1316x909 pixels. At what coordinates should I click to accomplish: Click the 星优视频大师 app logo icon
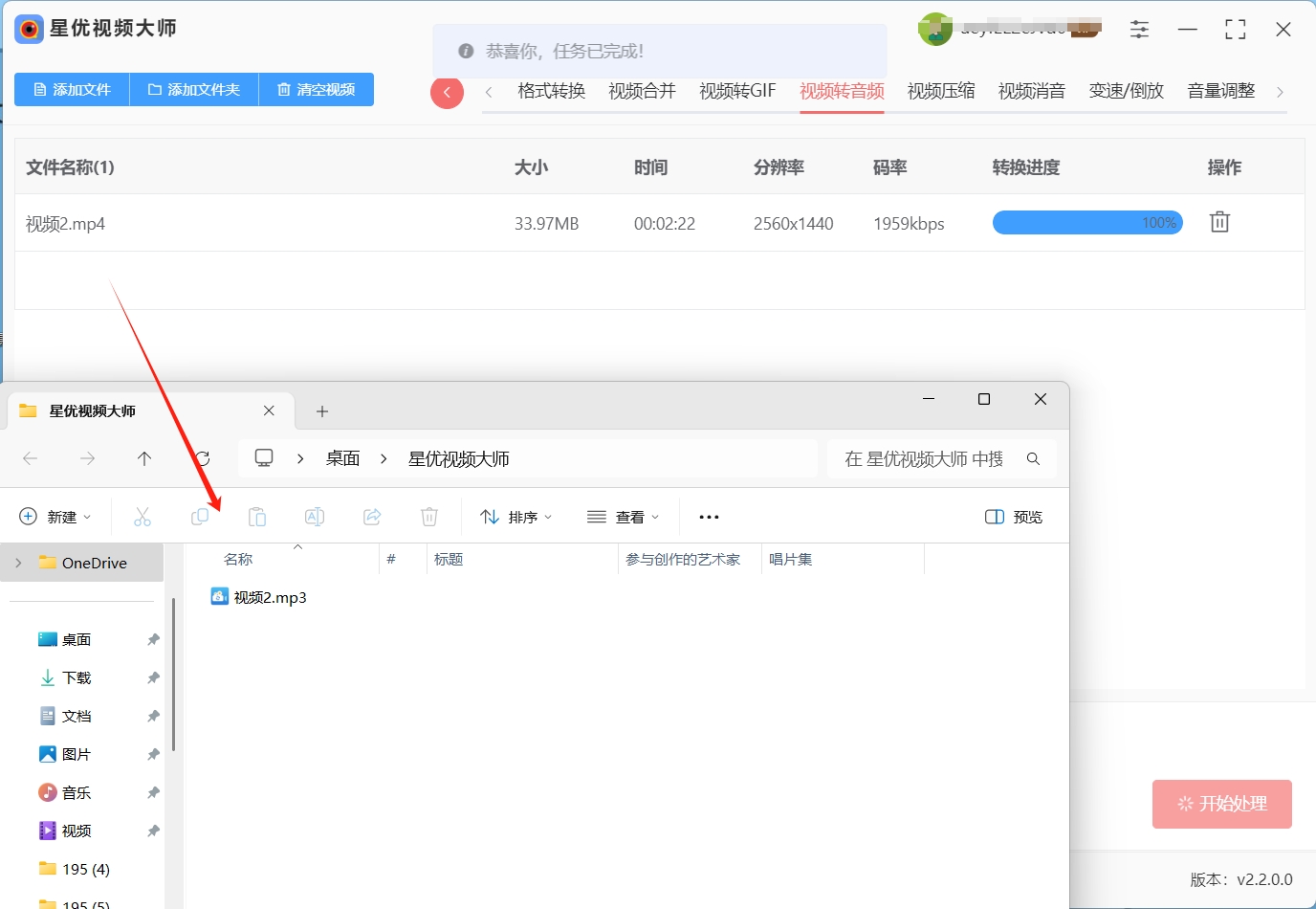(x=30, y=30)
